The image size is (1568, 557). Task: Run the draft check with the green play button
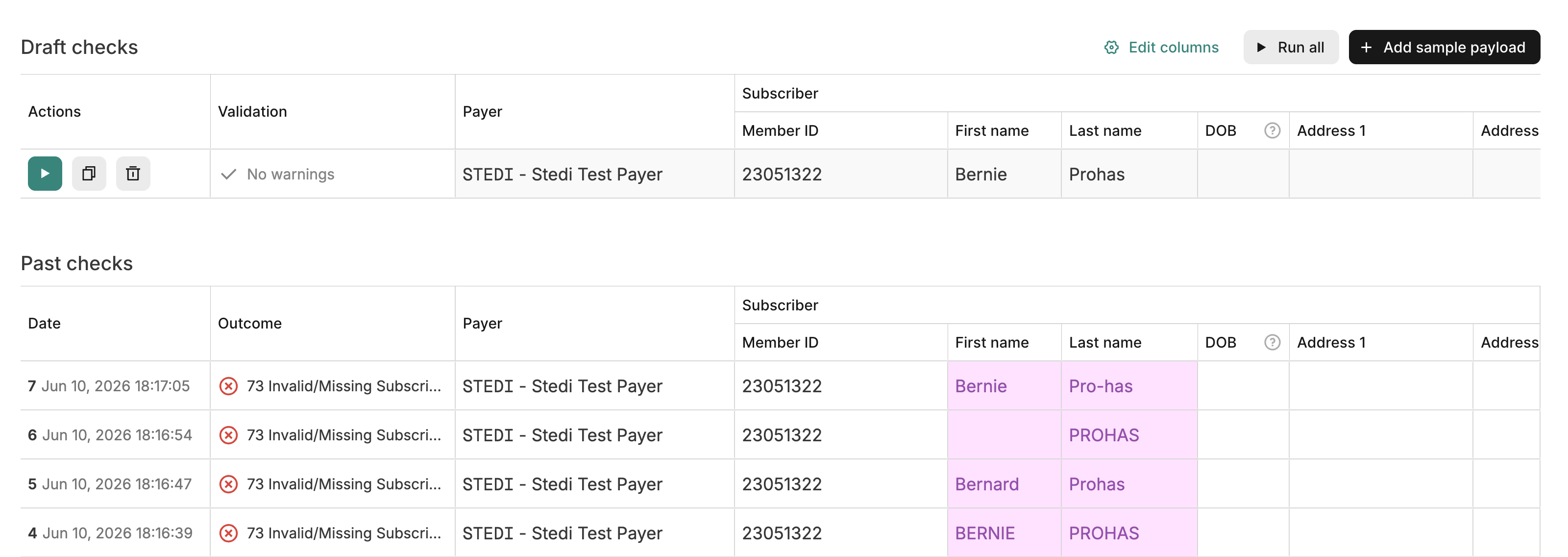pyautogui.click(x=45, y=174)
